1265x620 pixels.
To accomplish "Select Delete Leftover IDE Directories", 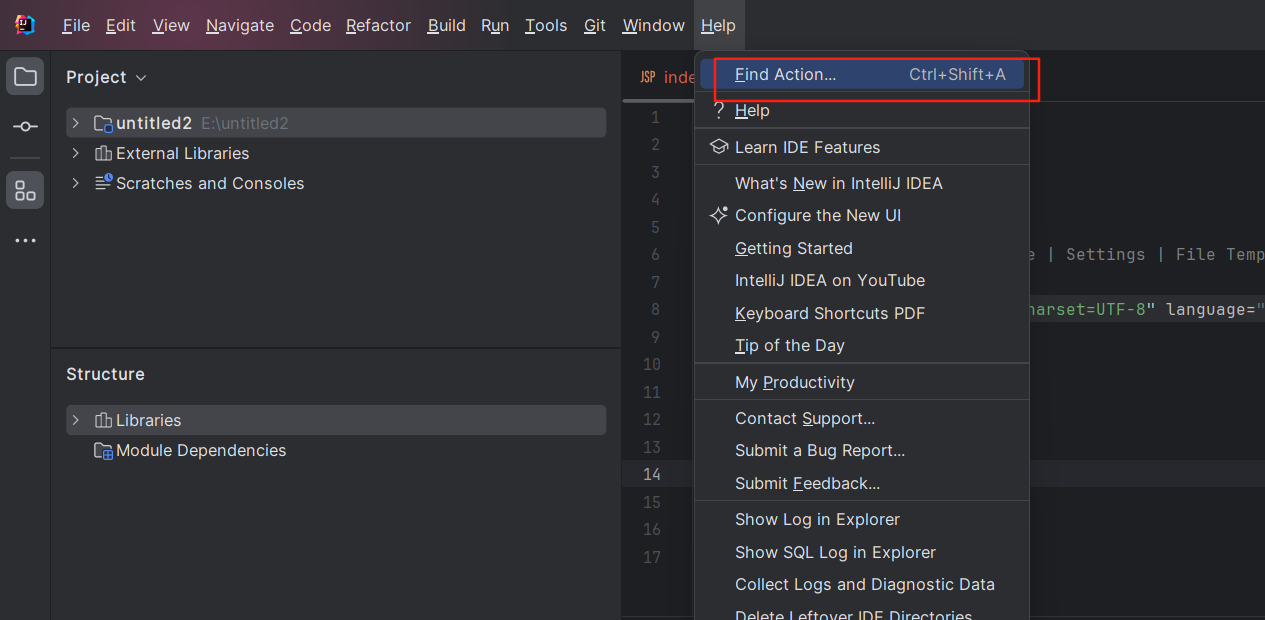I will coord(862,612).
